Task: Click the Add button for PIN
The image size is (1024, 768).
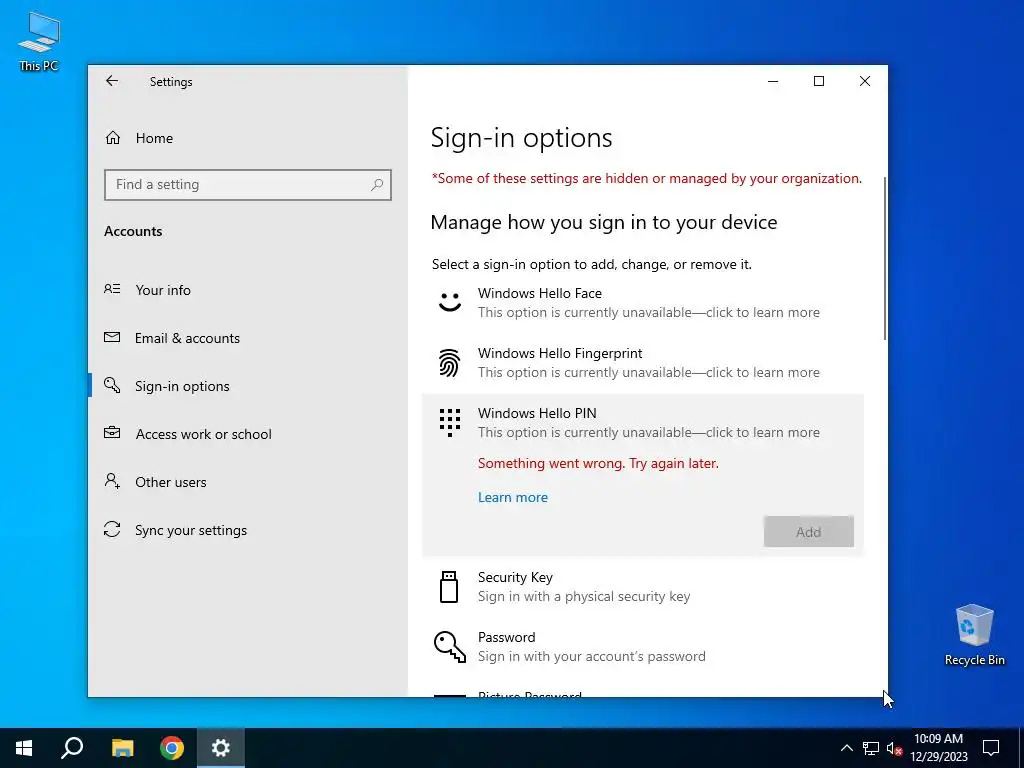Action: [x=808, y=532]
